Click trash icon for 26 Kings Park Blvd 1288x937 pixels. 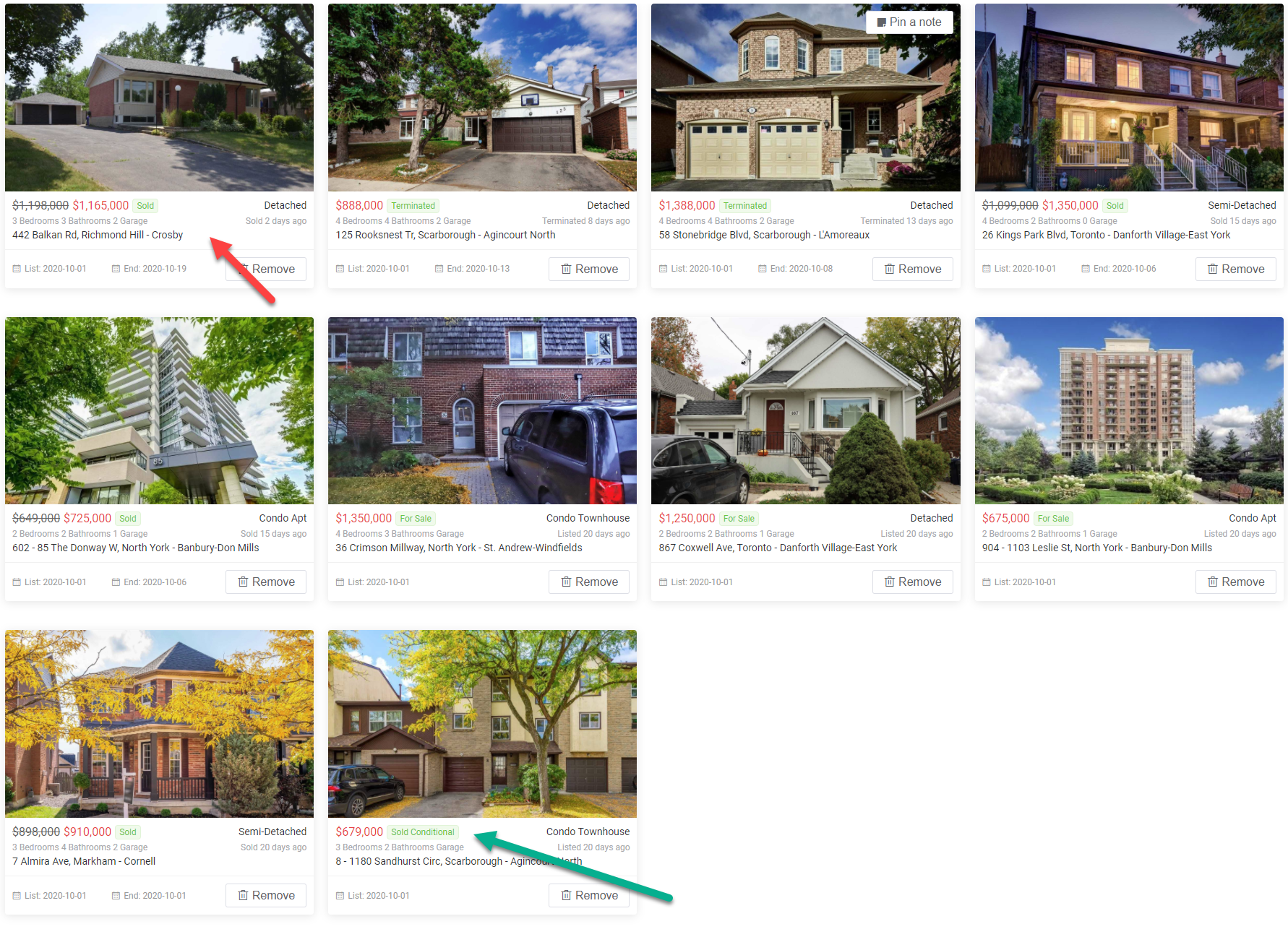click(x=1213, y=269)
